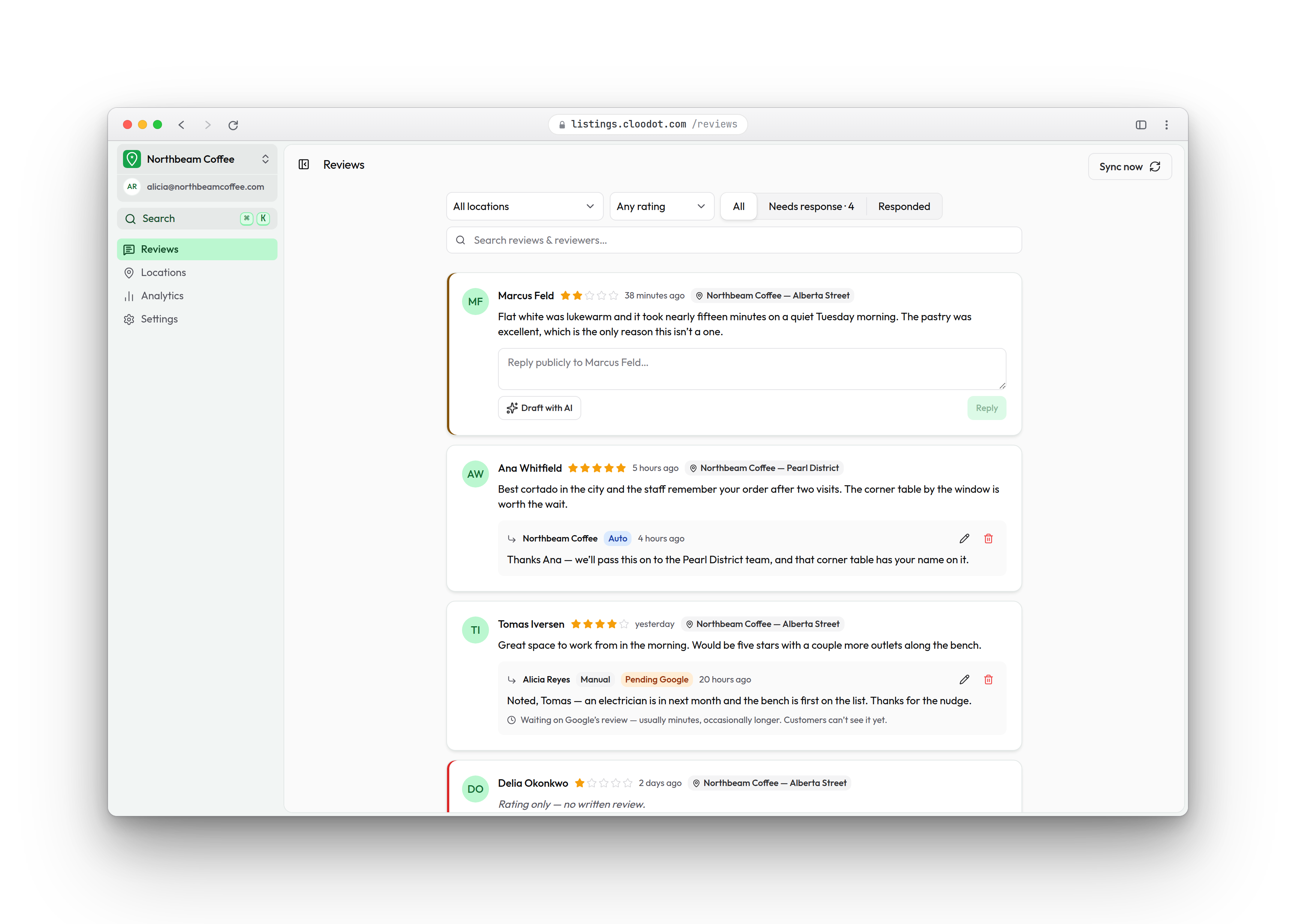The image size is (1296, 924).
Task: Click reviewer name Ana Whitfield
Action: pyautogui.click(x=529, y=468)
